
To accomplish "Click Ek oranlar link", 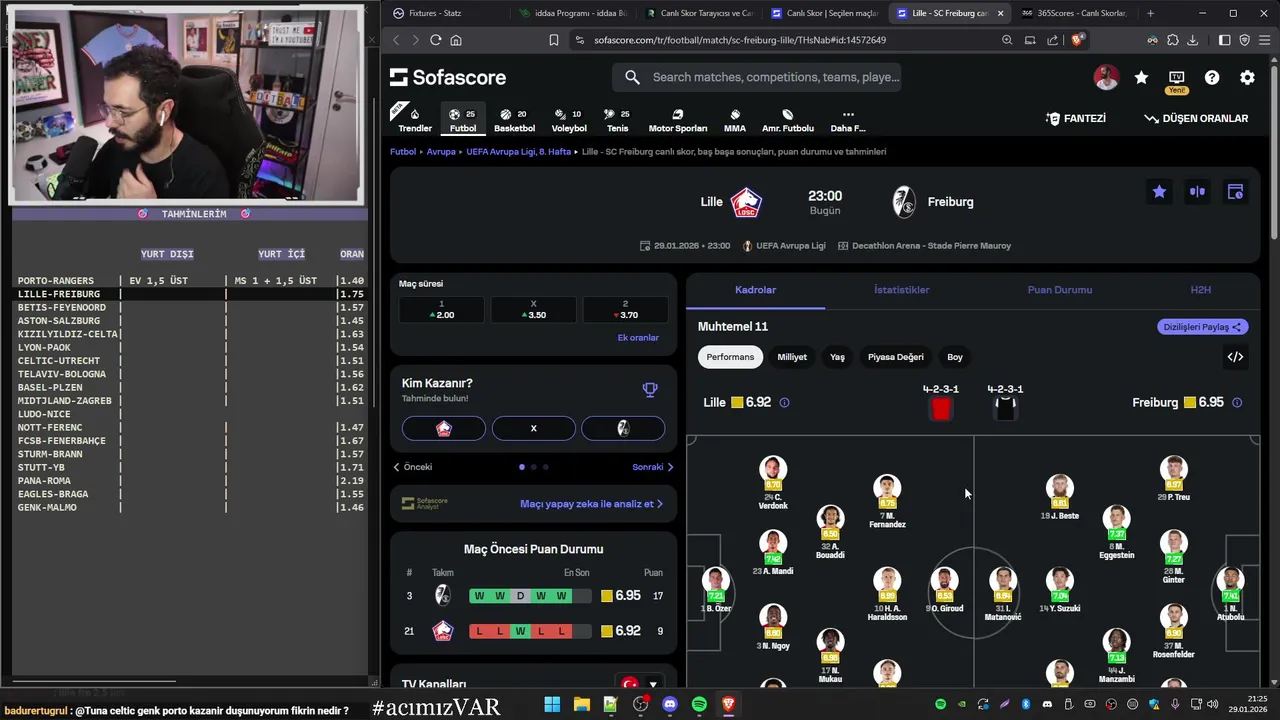I will (x=638, y=338).
